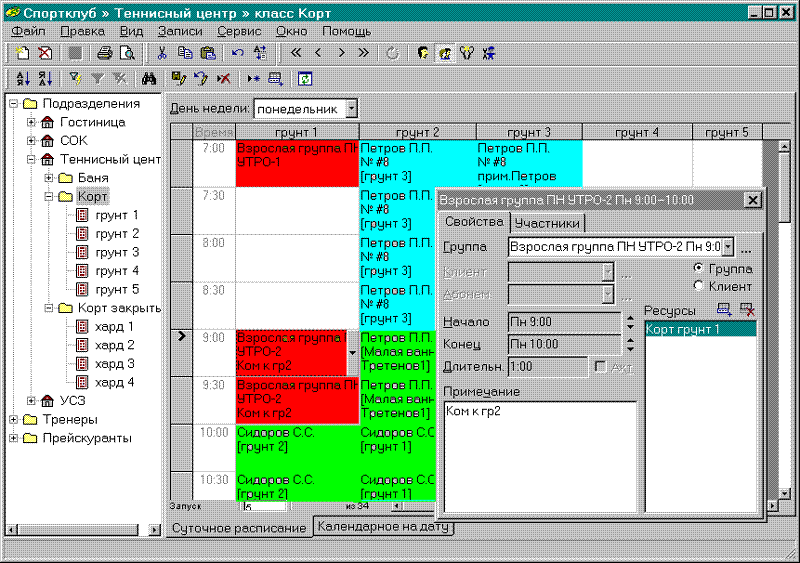
Task: Click the schedule's vertical scrollbar down arrow
Action: (x=785, y=494)
